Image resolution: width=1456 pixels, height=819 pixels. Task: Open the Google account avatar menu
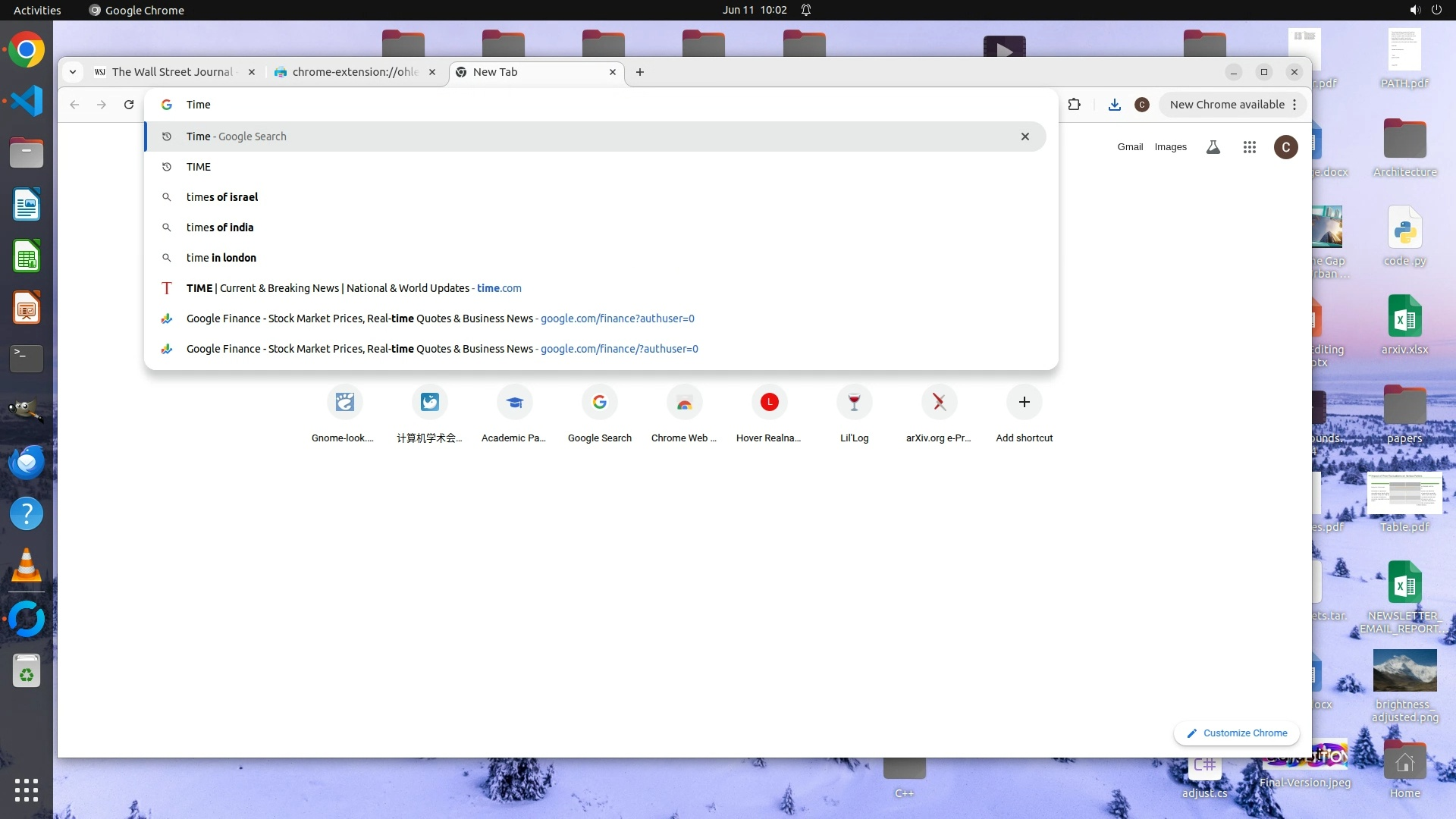1285,147
